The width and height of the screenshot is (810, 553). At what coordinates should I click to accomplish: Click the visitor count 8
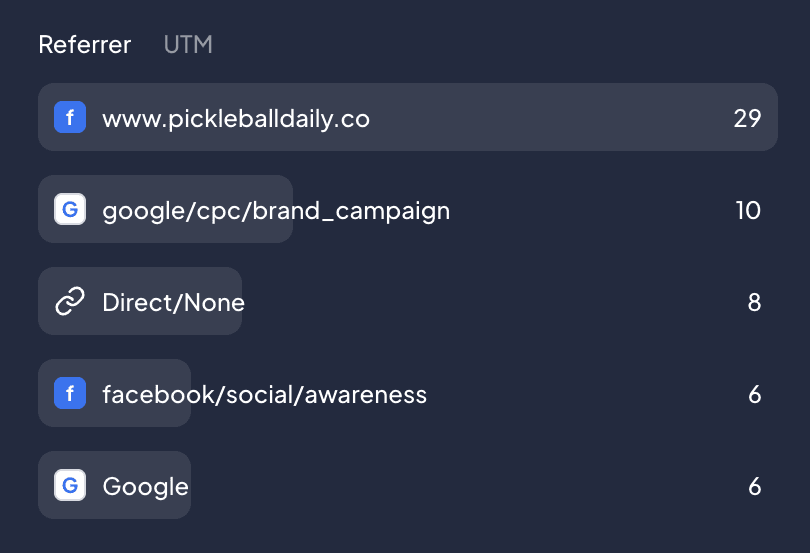[755, 303]
